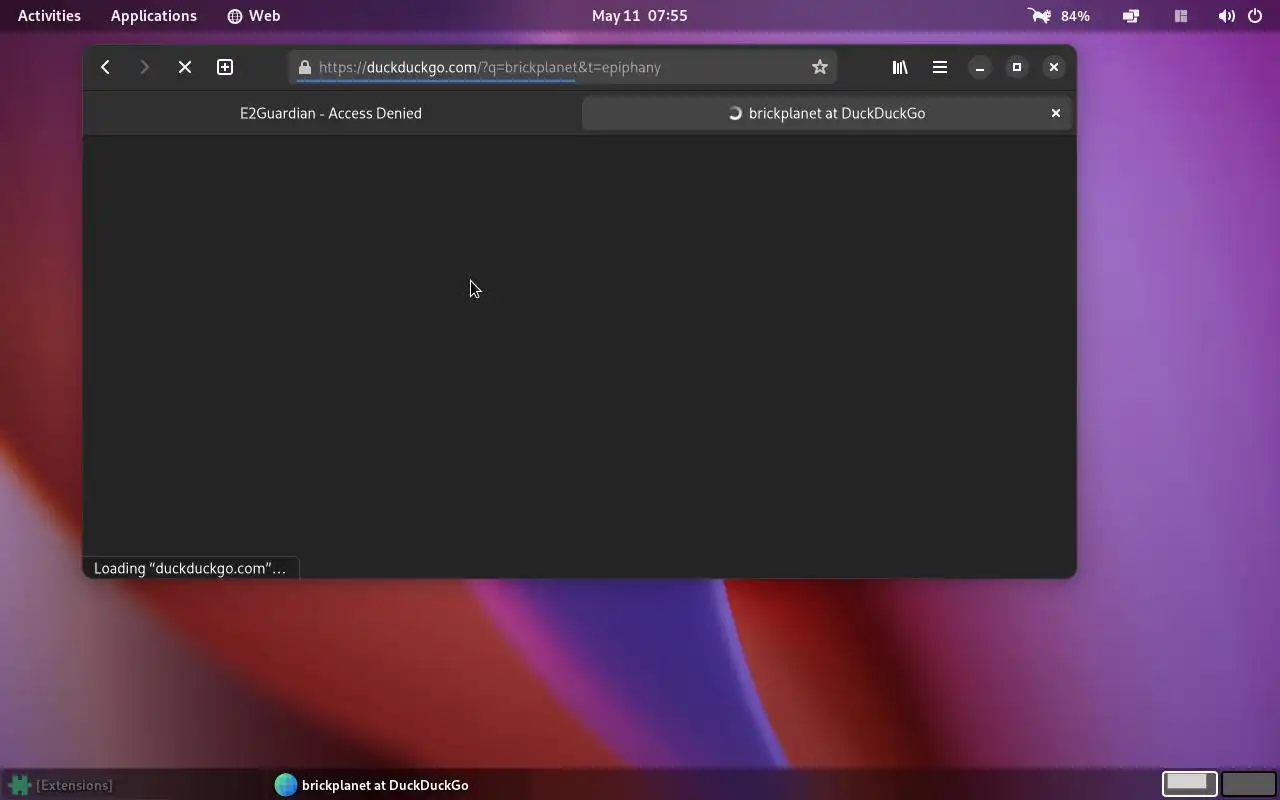The width and height of the screenshot is (1280, 800).
Task: Click the May 11 07:55 clock
Action: pos(640,16)
